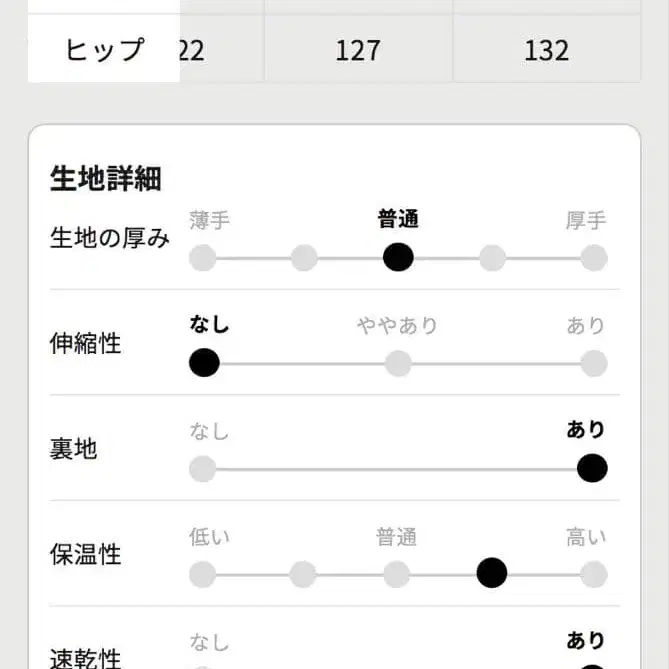This screenshot has height=669, width=669.
Task: Click the 生地詳細 section heading
Action: 106,179
